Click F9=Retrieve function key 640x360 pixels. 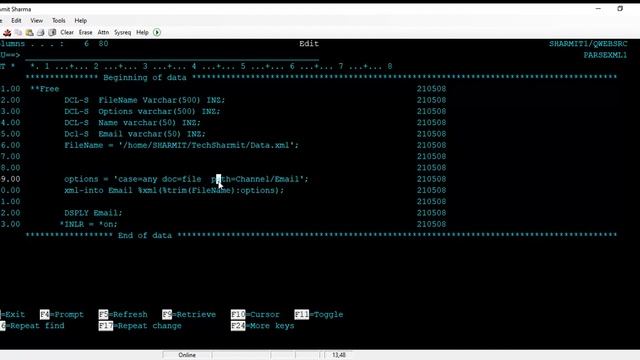(x=189, y=315)
